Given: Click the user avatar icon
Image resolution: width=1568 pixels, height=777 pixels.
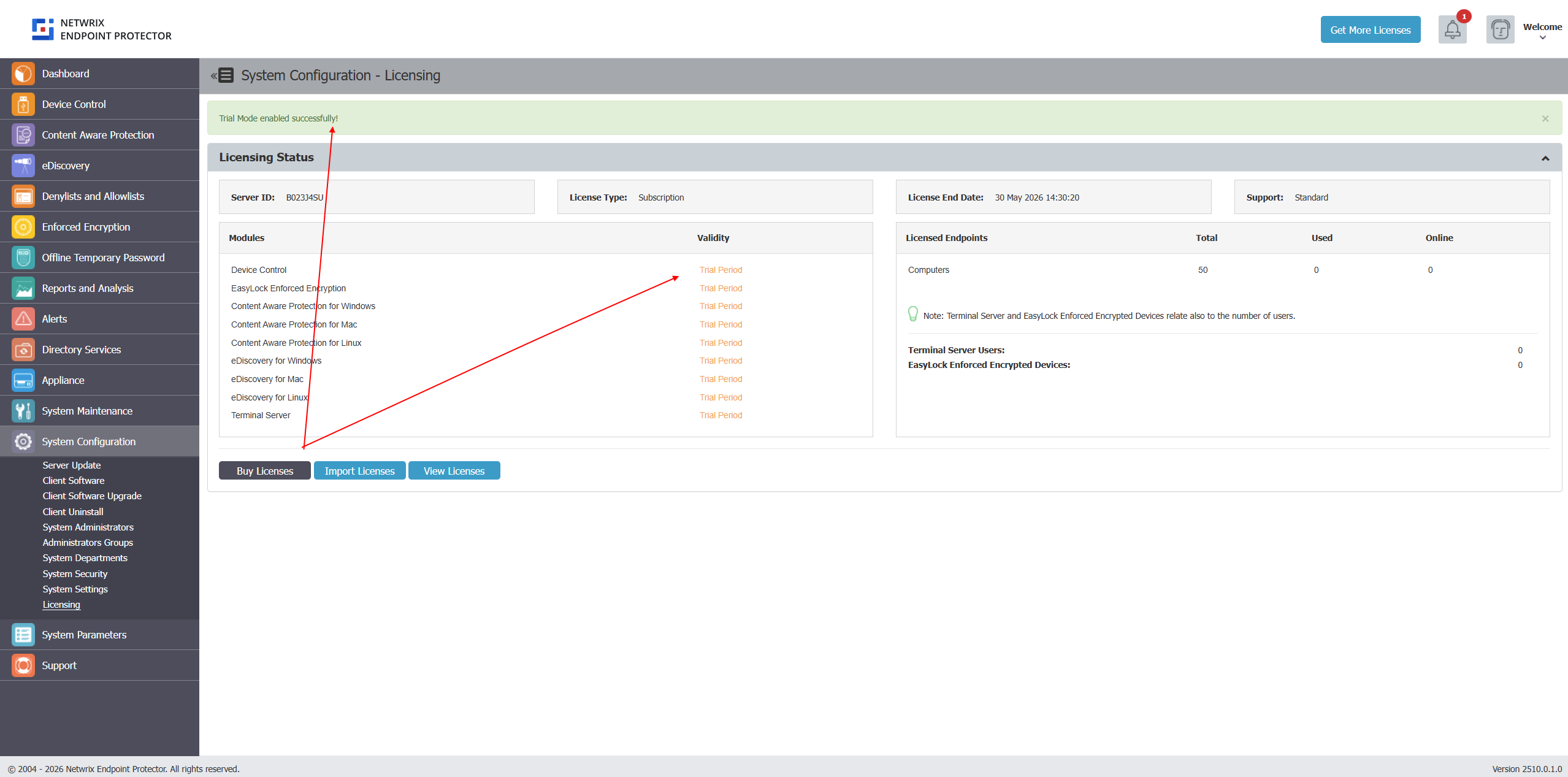Looking at the screenshot, I should (1501, 29).
